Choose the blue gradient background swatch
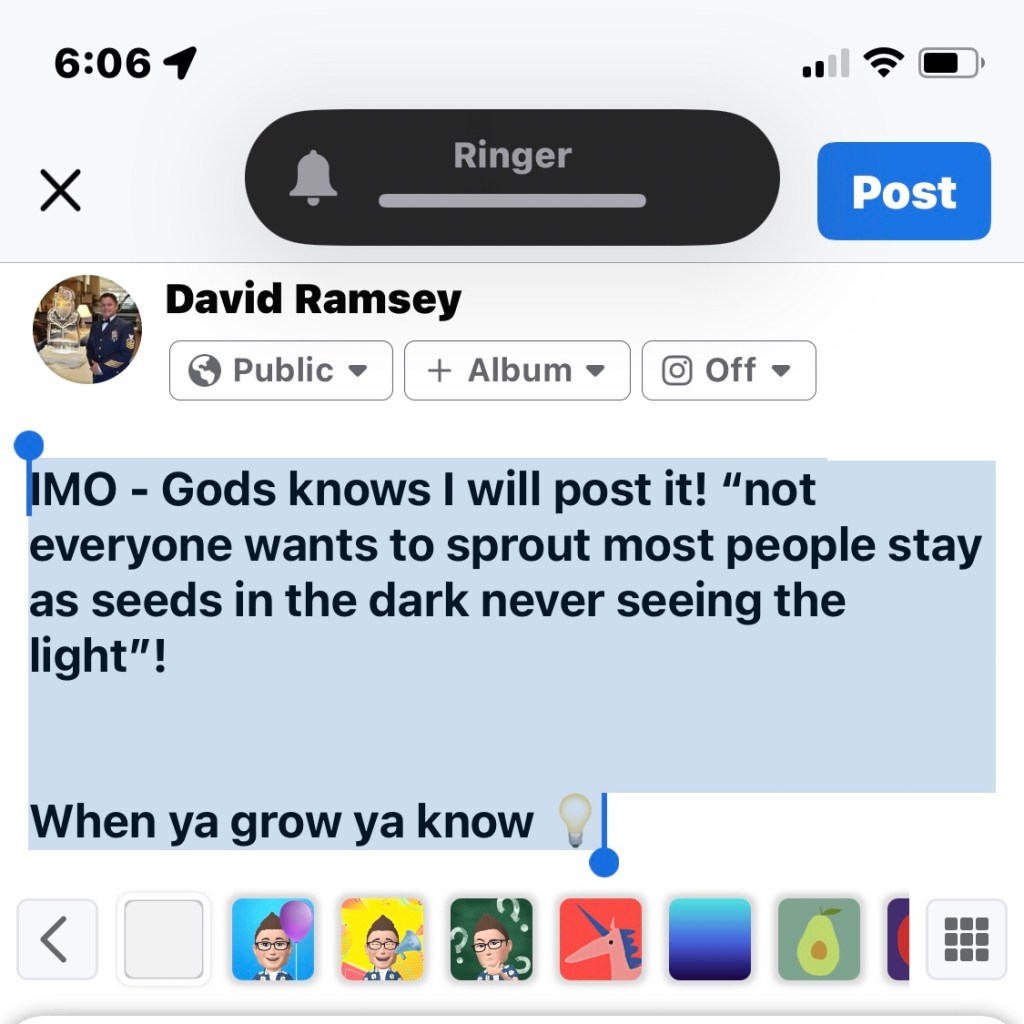The height and width of the screenshot is (1024, 1024). click(710, 939)
